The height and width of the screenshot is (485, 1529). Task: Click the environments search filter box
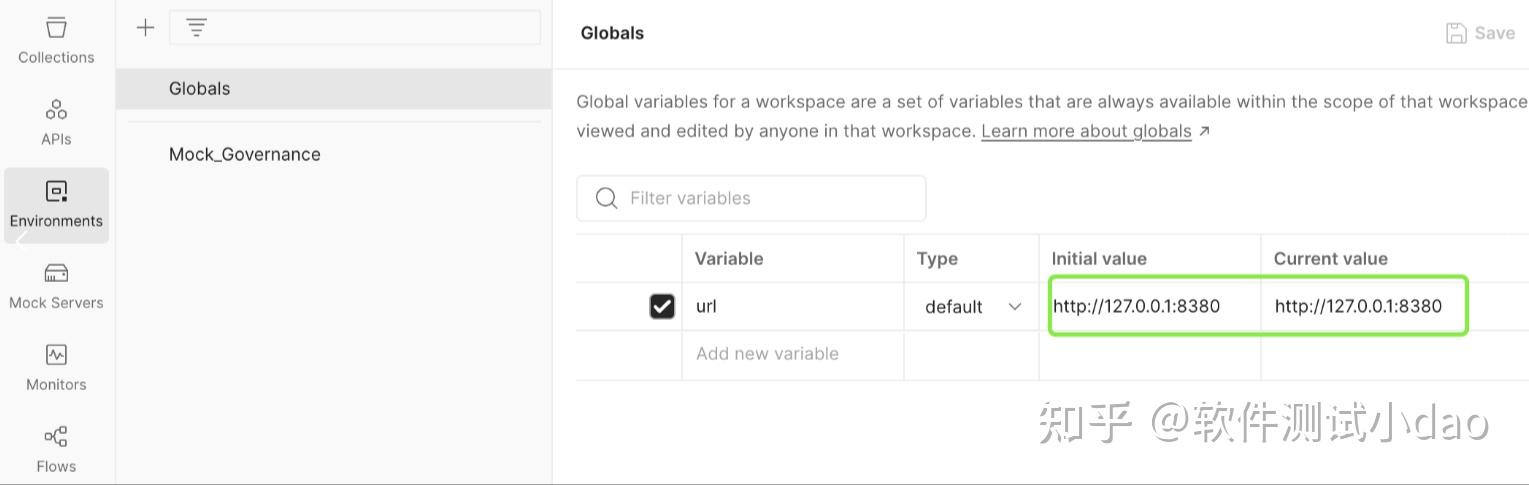(370, 28)
